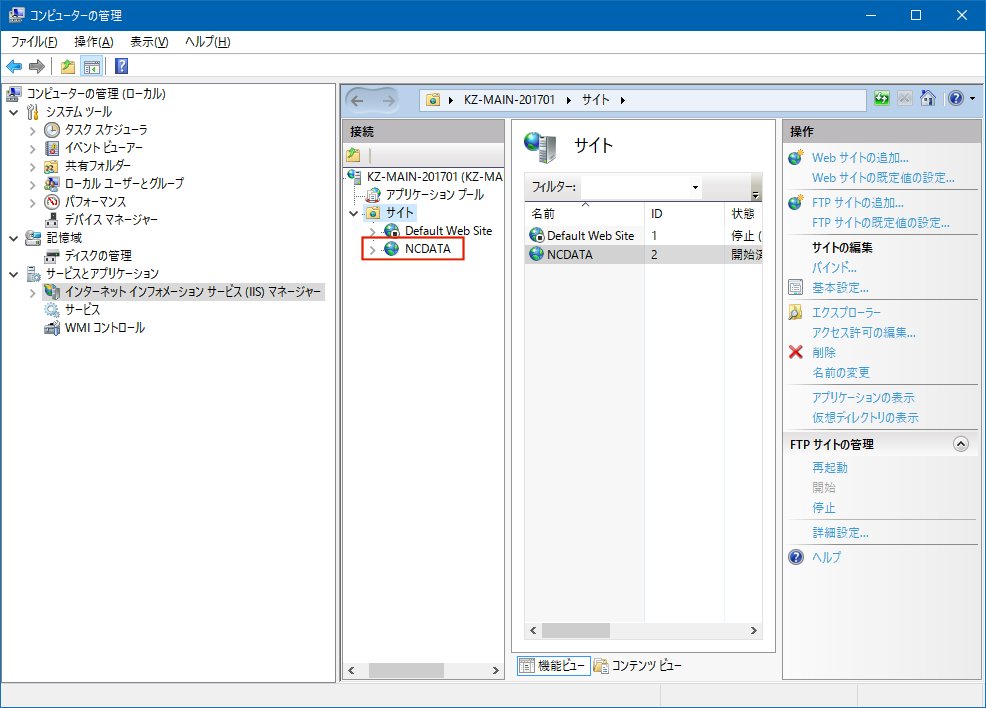Click the blue ヘルプ icon in actions pane
Viewport: 986px width, 708px height.
(795, 557)
